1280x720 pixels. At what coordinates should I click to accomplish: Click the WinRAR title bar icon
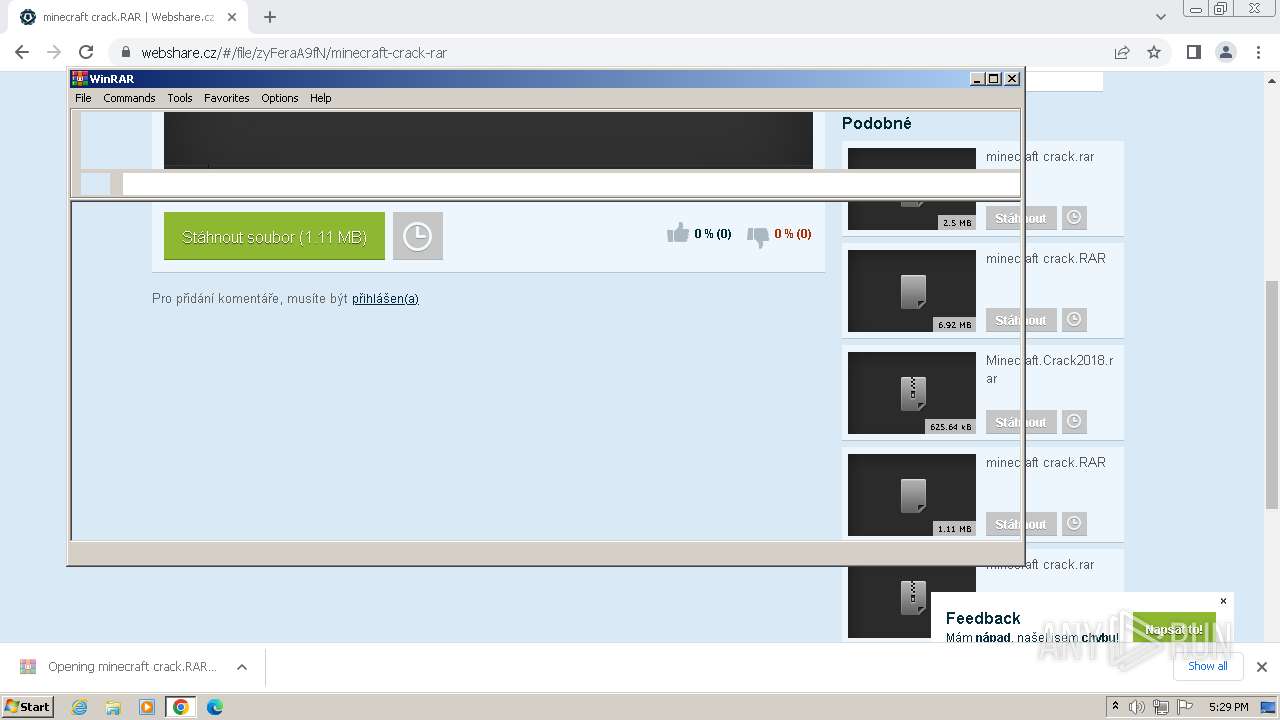point(80,78)
